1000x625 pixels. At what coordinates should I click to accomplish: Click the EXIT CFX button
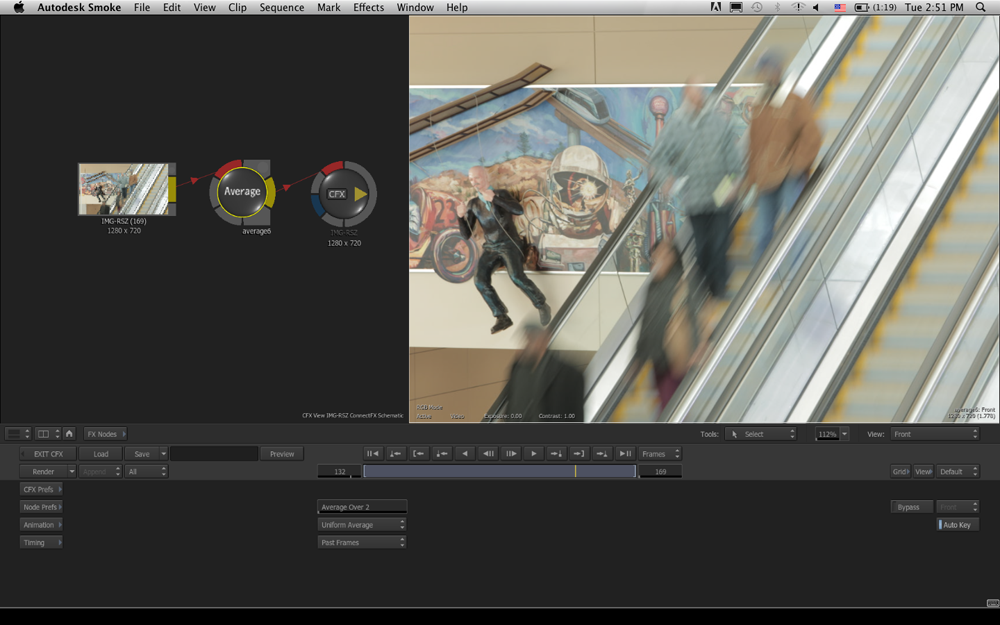47,454
